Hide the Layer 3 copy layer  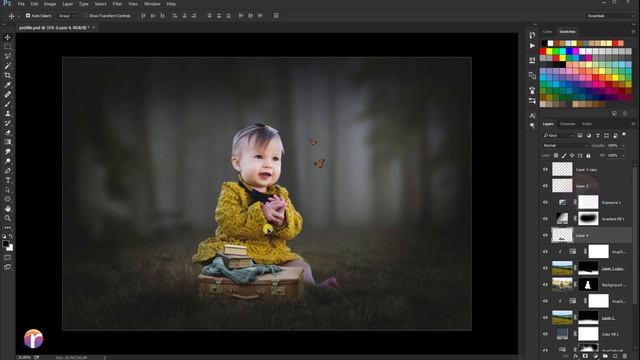[545, 169]
